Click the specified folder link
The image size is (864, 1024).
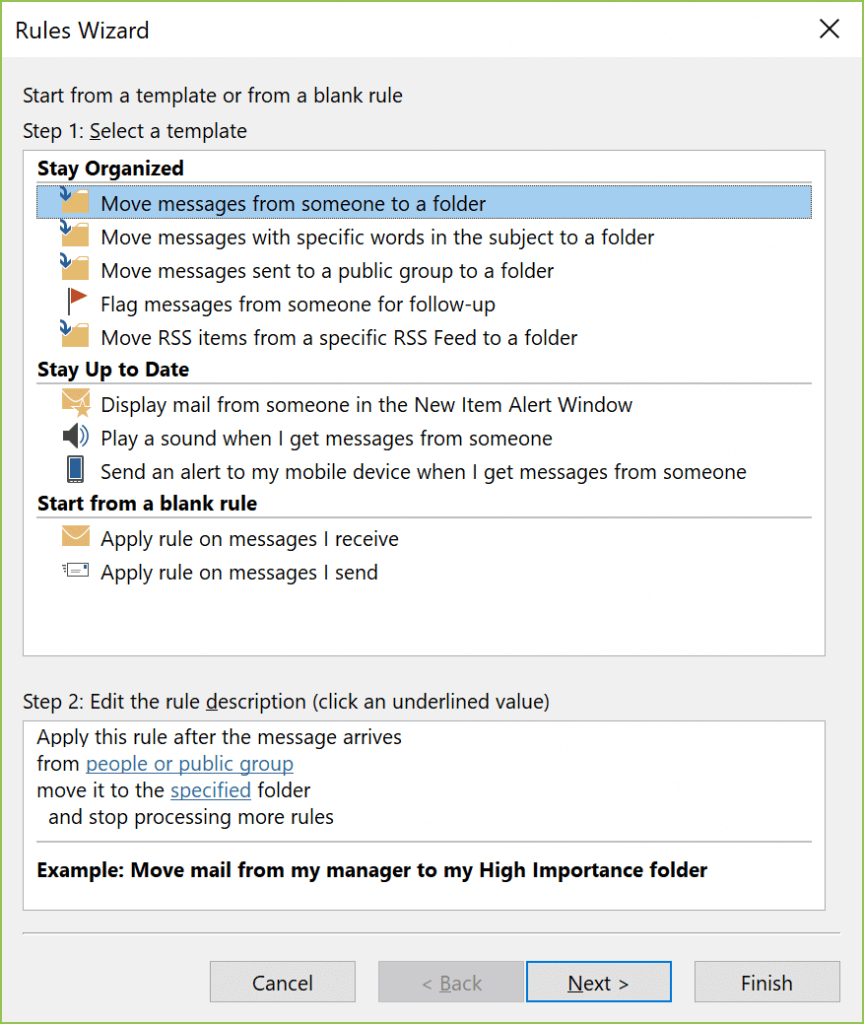point(210,789)
